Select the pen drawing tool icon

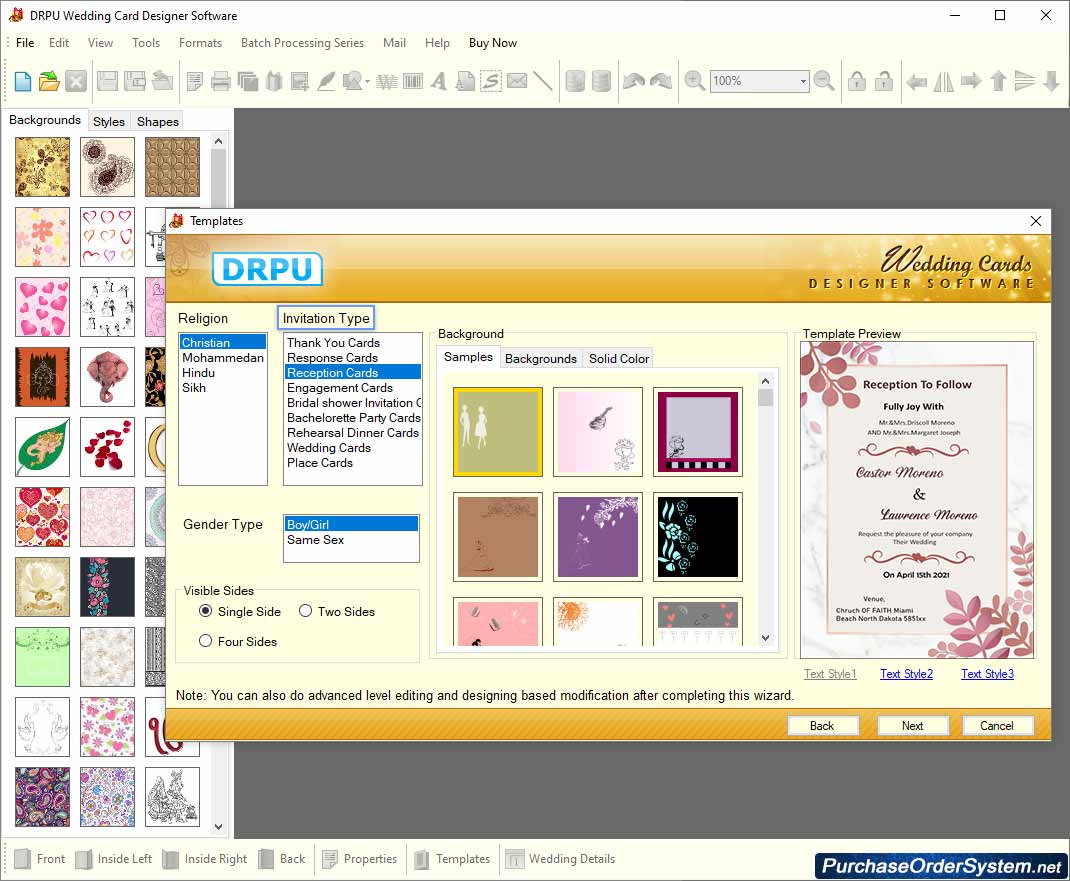coord(326,81)
